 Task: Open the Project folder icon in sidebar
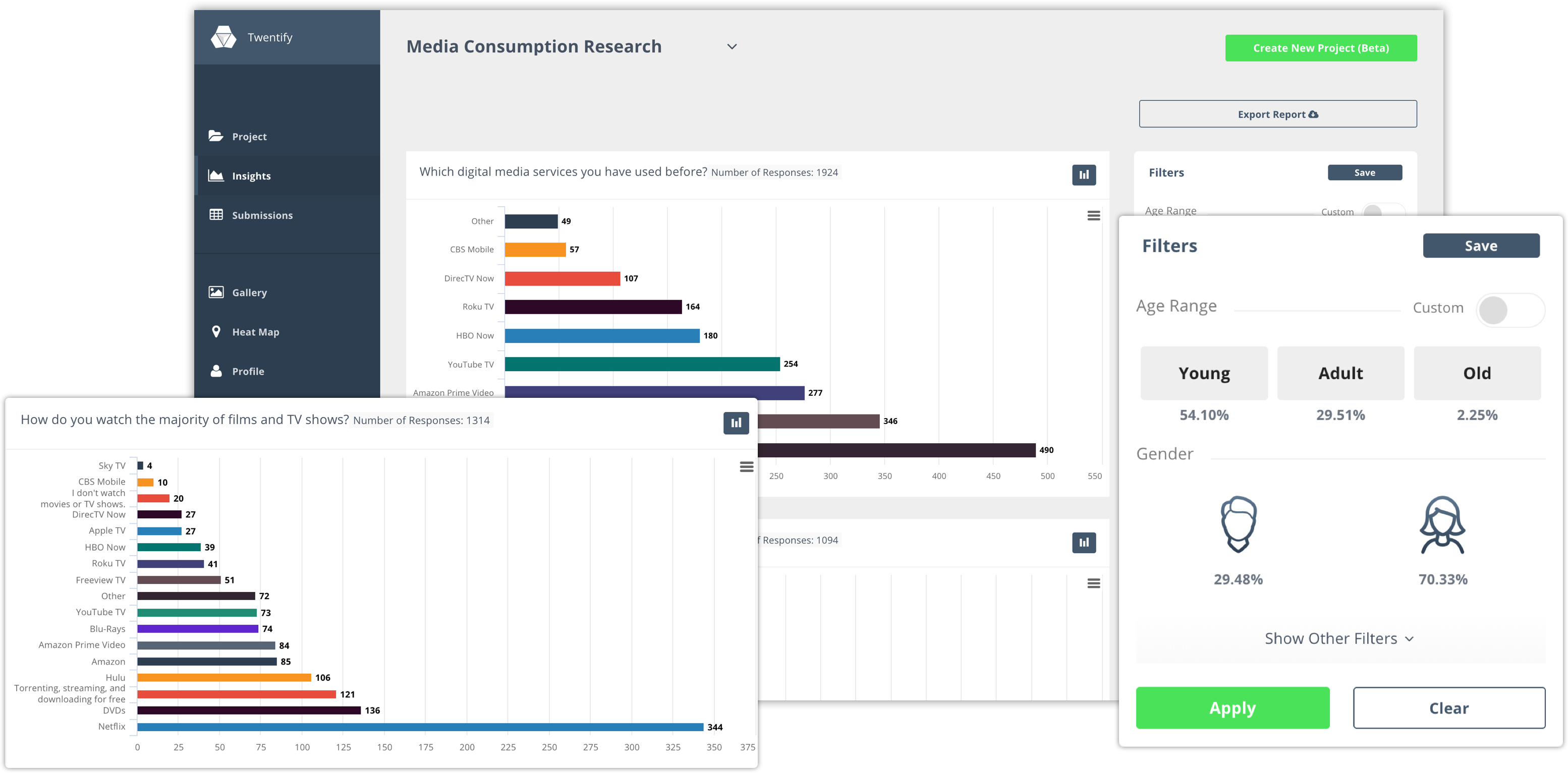pos(215,136)
